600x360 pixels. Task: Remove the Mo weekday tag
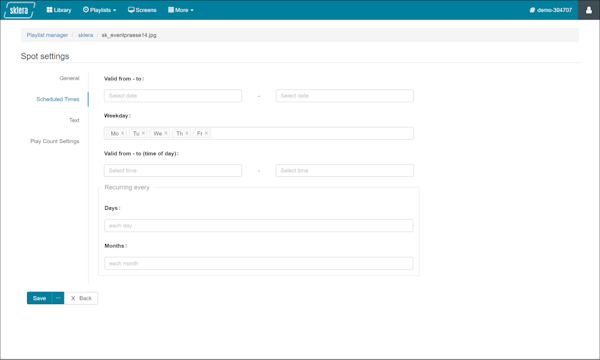coord(122,133)
